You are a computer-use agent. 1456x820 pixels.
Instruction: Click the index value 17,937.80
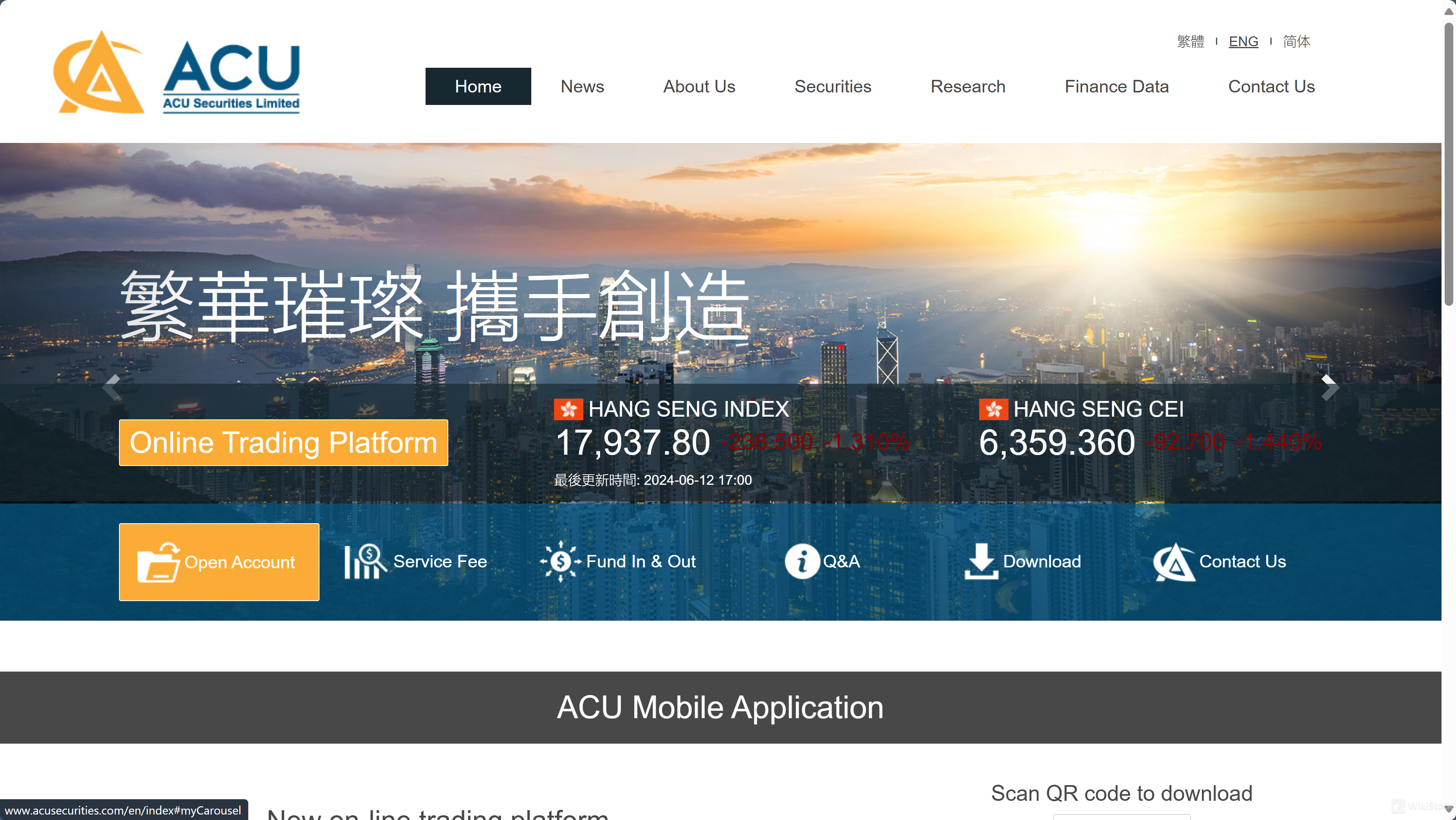(633, 442)
